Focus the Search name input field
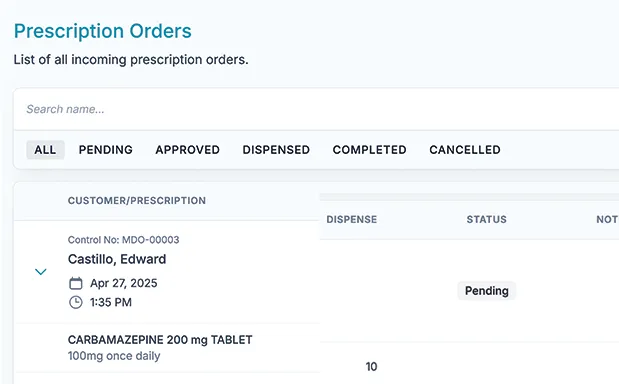619x384 pixels. 316,109
